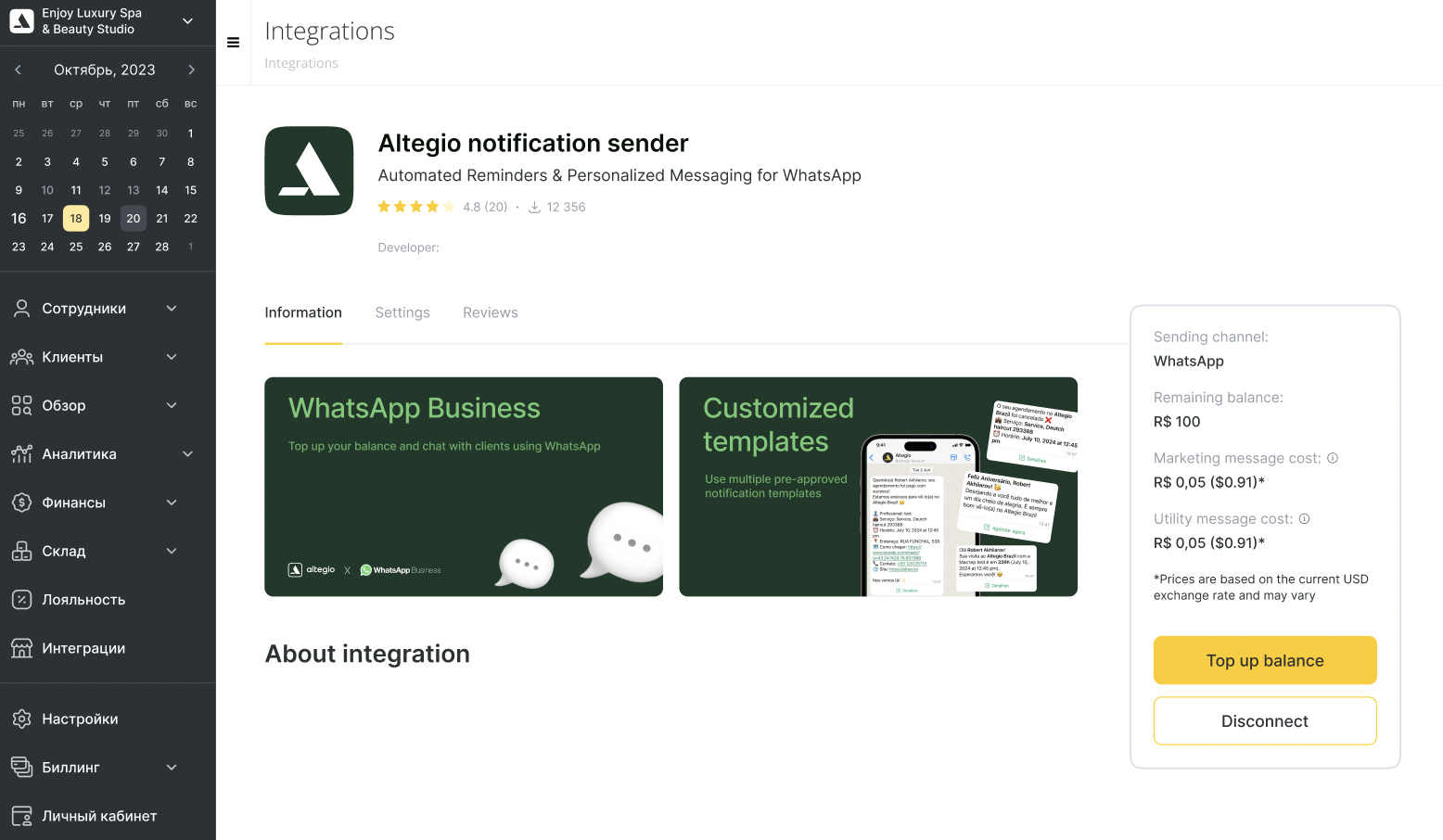Click the info icon beside Marketing message cost
The image size is (1443, 840).
coord(1333,458)
